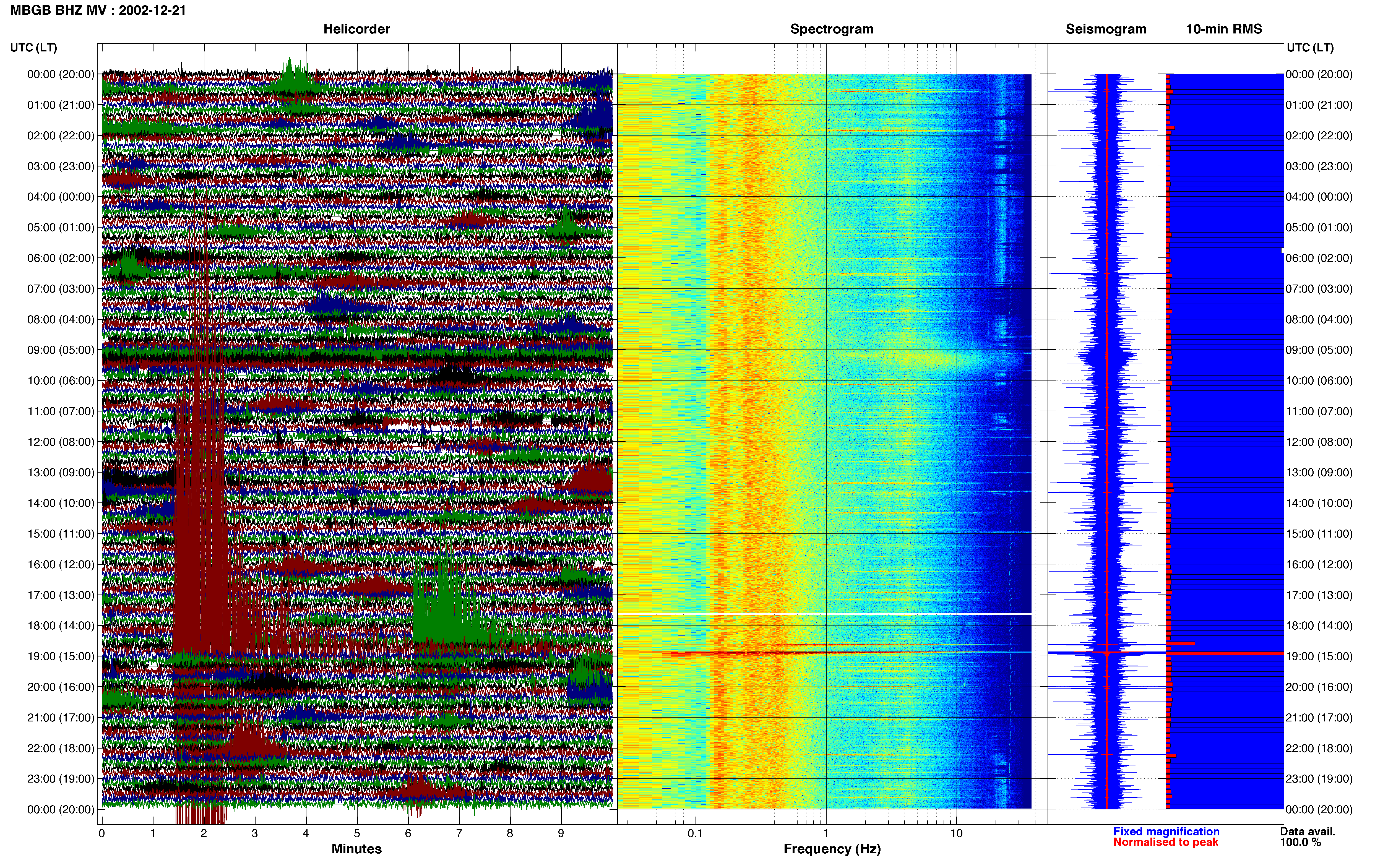Click left time label '03:00 (23:00)'
The width and height of the screenshot is (1388, 868).
61,166
